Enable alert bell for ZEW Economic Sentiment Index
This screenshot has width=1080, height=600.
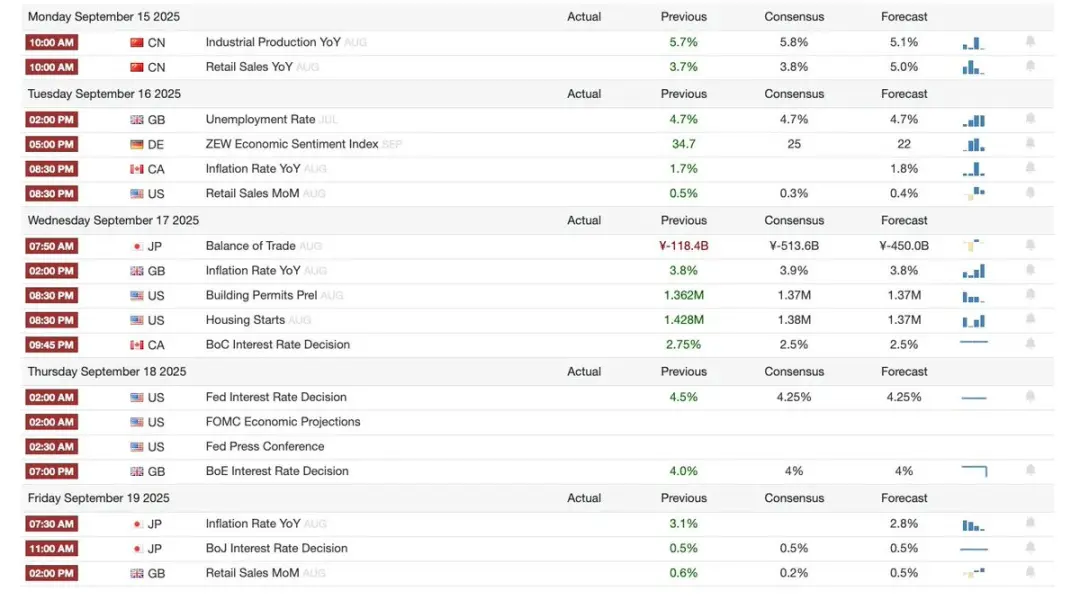pos(1030,143)
